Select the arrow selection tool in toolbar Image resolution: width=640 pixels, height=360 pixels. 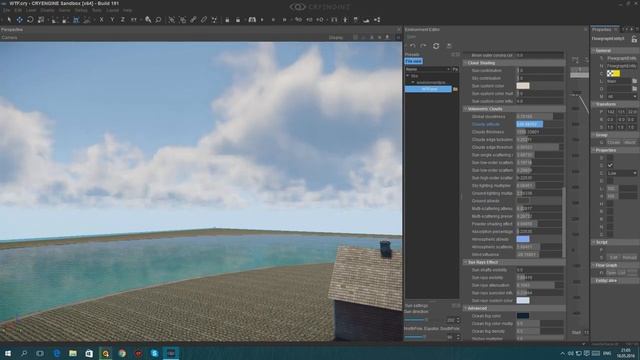coord(9,20)
